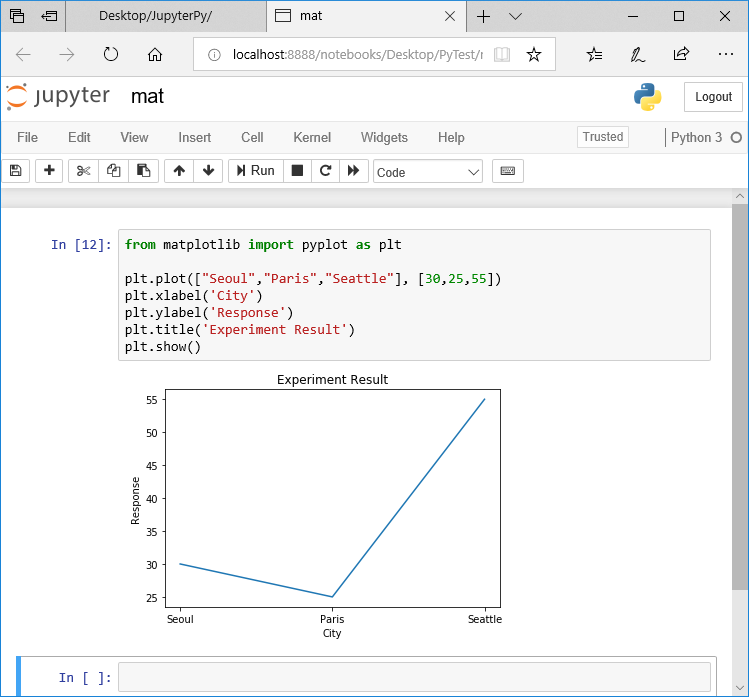Add notes with the pen icon
This screenshot has width=749, height=697.
click(x=637, y=54)
